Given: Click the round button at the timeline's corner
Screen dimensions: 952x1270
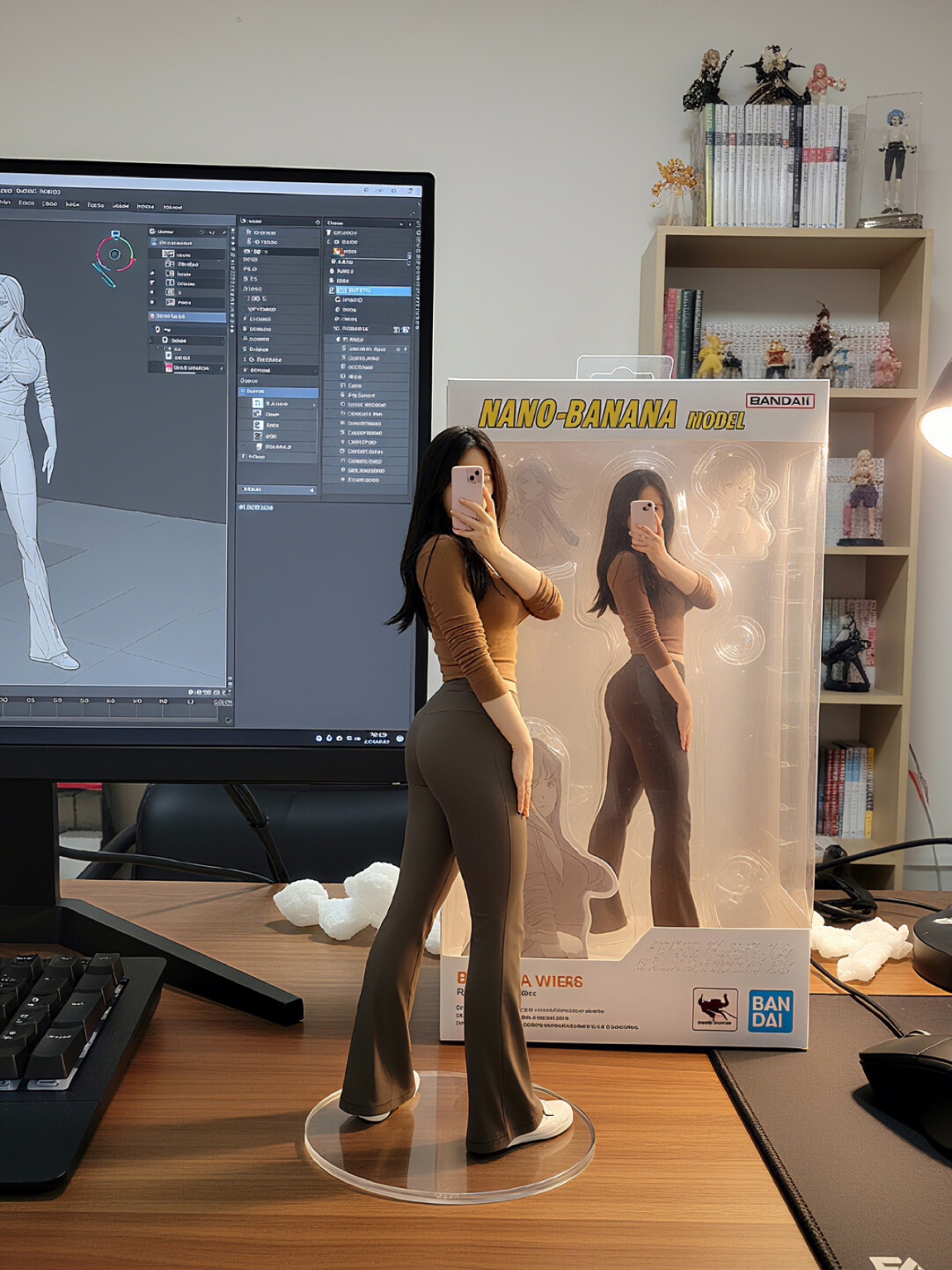Looking at the screenshot, I should click(x=229, y=720).
